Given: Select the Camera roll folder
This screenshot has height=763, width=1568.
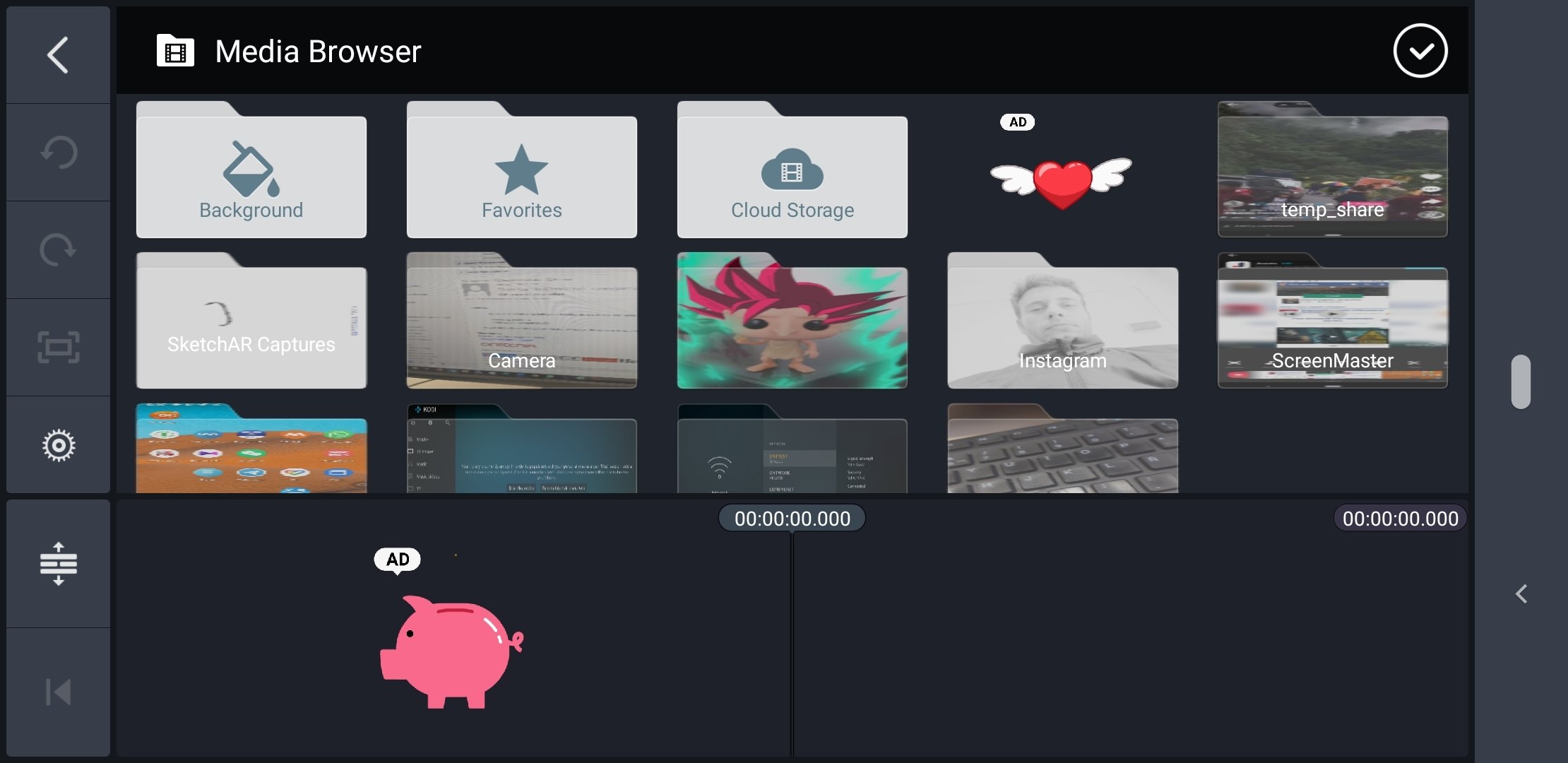Looking at the screenshot, I should pos(521,319).
